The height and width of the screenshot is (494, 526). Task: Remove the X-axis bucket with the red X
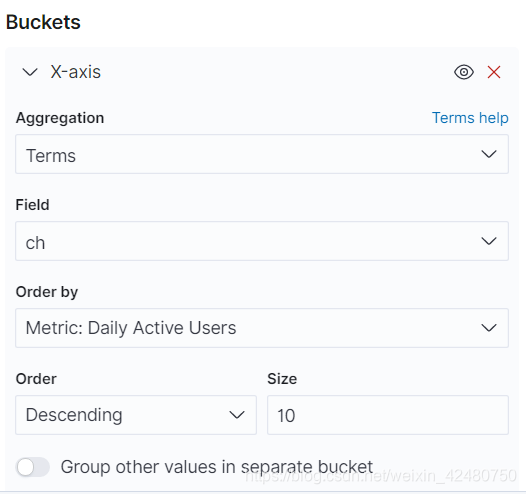pyautogui.click(x=494, y=72)
